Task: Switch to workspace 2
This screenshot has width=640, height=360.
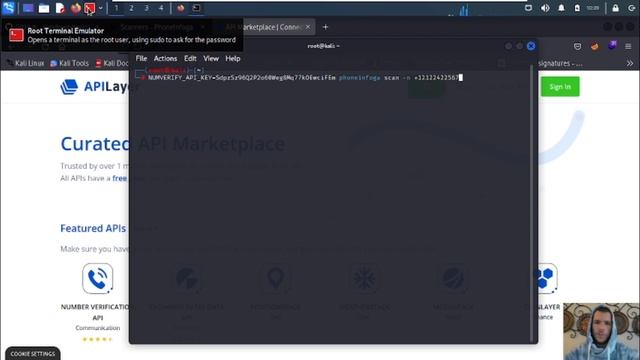Action: (131, 8)
